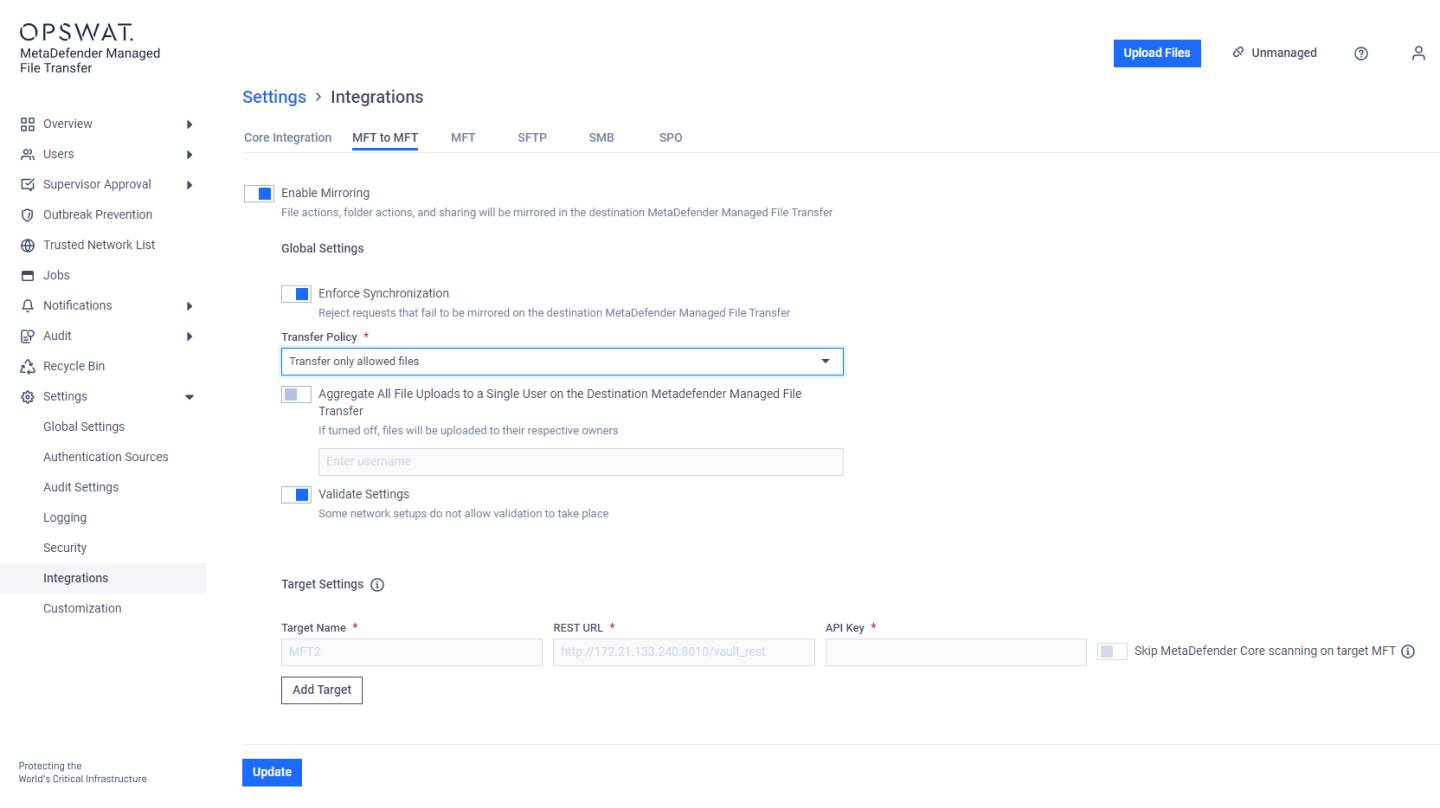Switch to the SFTP tab
Screen dimensions: 1440x808
[532, 137]
